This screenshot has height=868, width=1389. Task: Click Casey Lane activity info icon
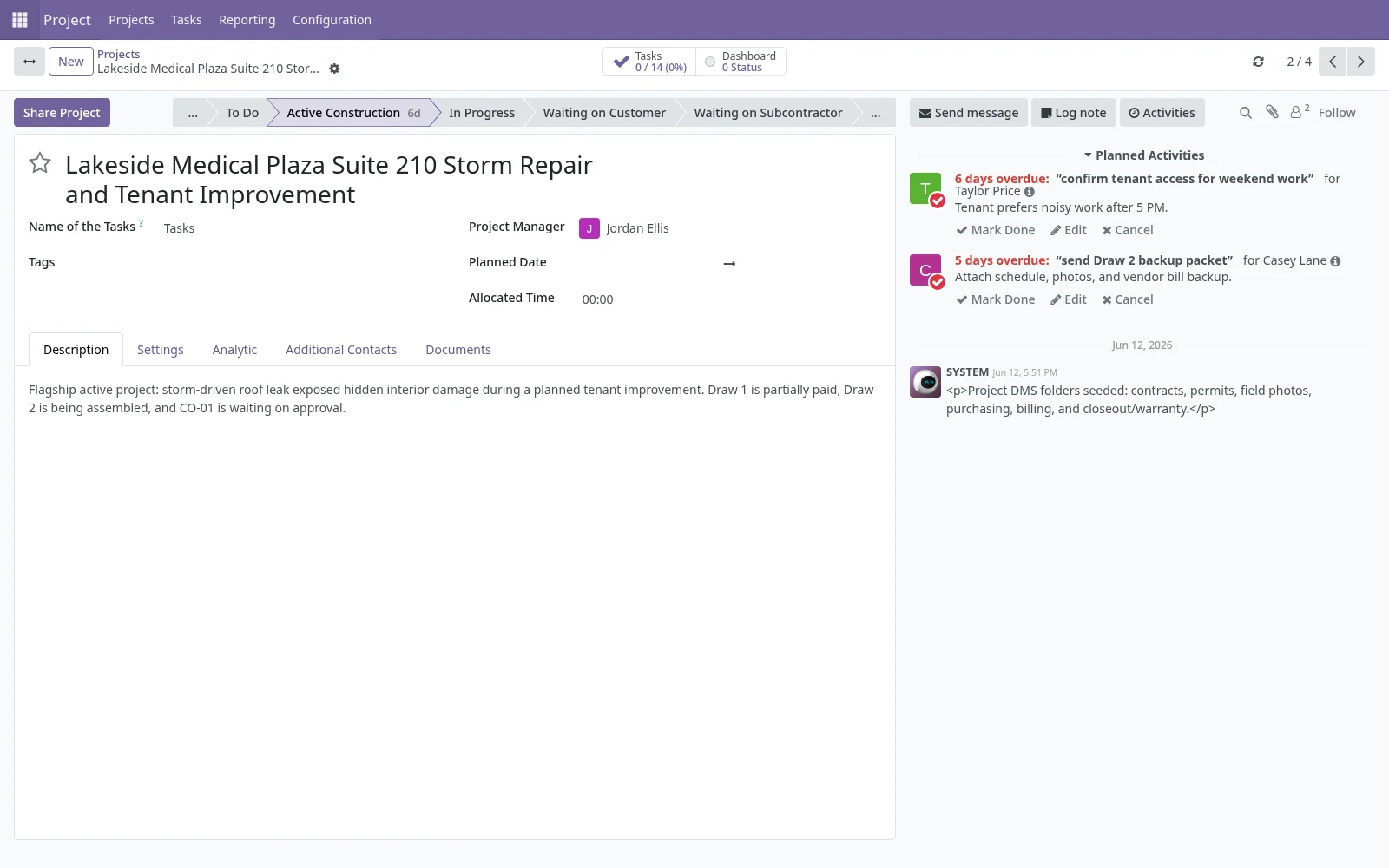pyautogui.click(x=1335, y=261)
